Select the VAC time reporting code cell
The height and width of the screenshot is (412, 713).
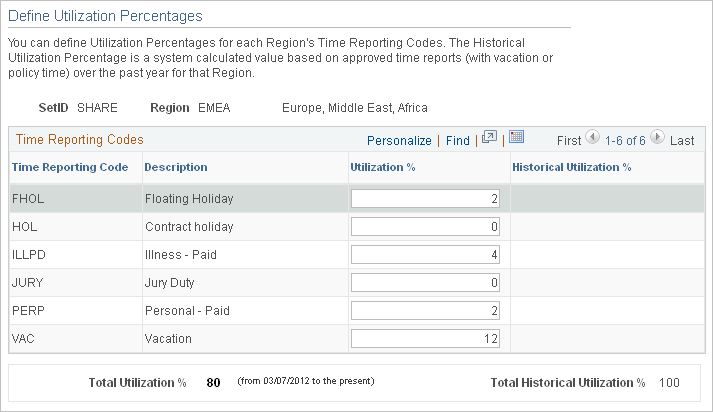point(24,339)
